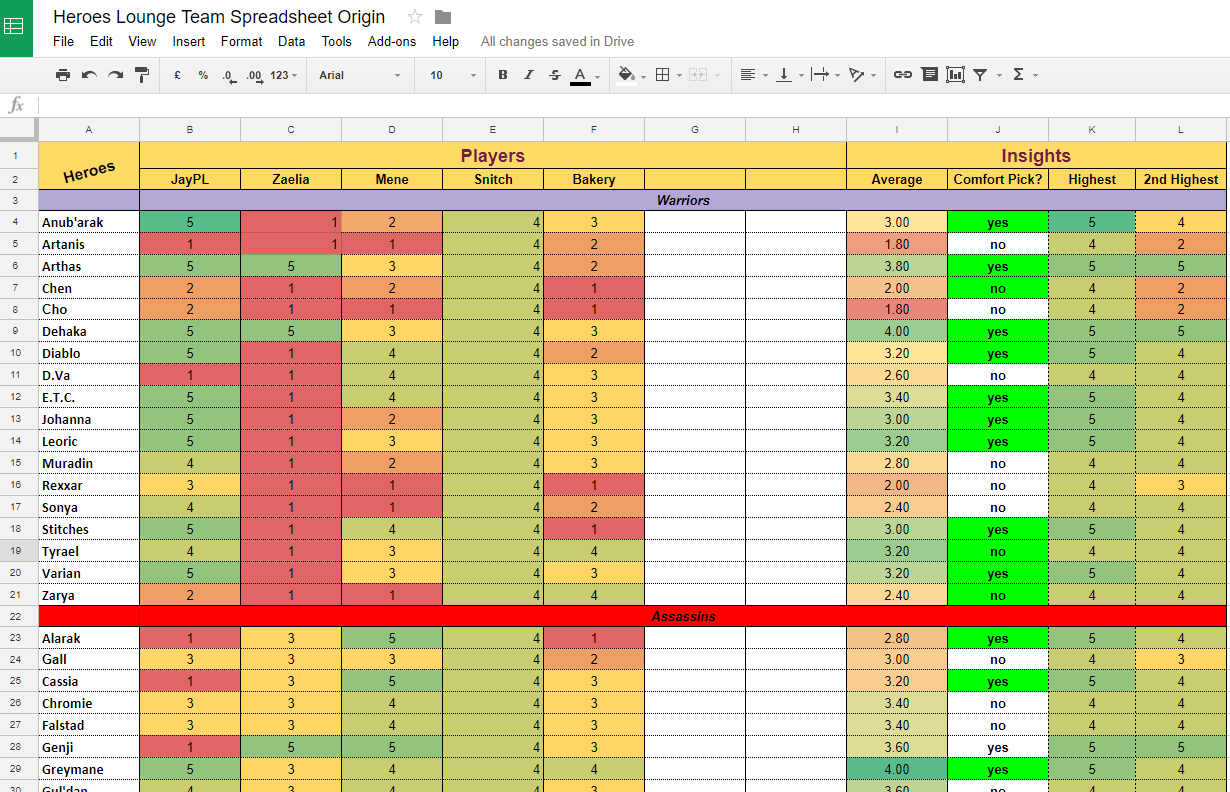The width and height of the screenshot is (1230, 792).
Task: Open the Edit menu
Action: click(x=101, y=42)
